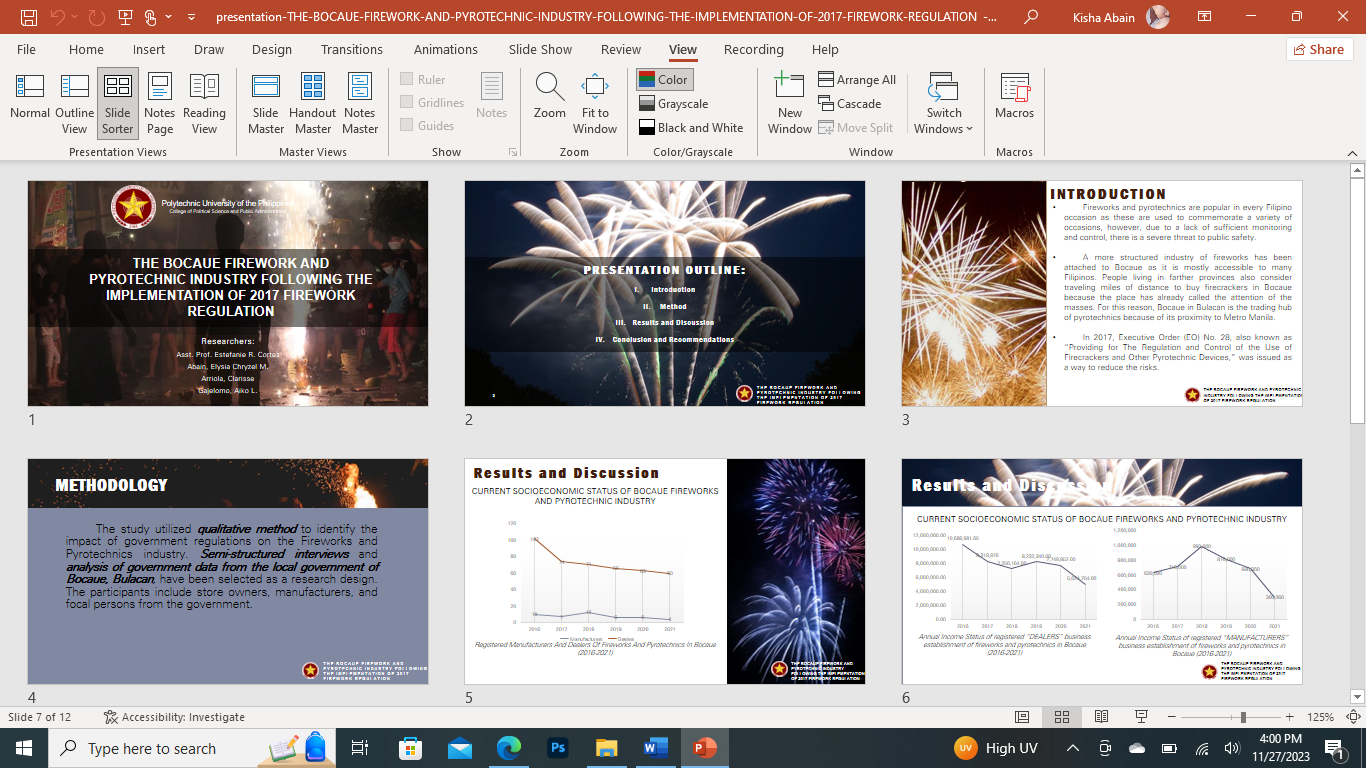Switch to Reading View
The width and height of the screenshot is (1366, 768).
coord(204,102)
